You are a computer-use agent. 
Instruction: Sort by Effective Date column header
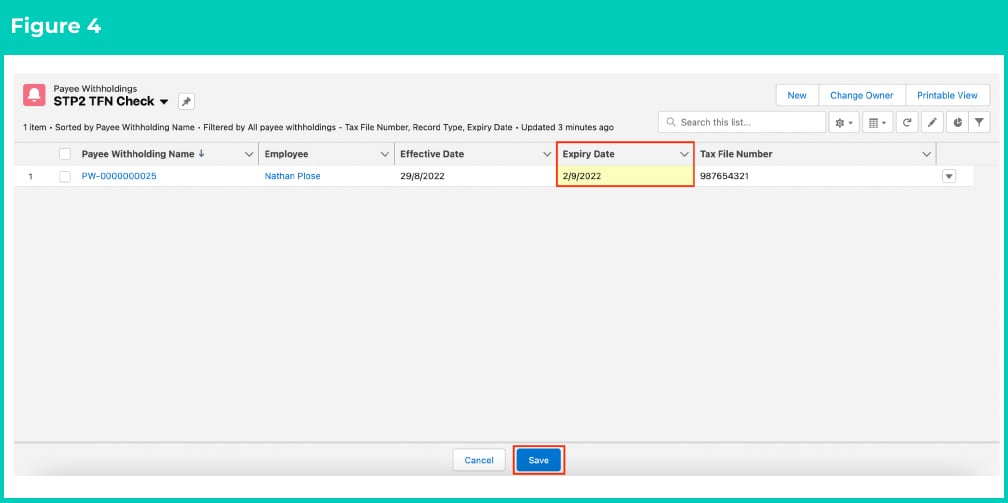432,154
